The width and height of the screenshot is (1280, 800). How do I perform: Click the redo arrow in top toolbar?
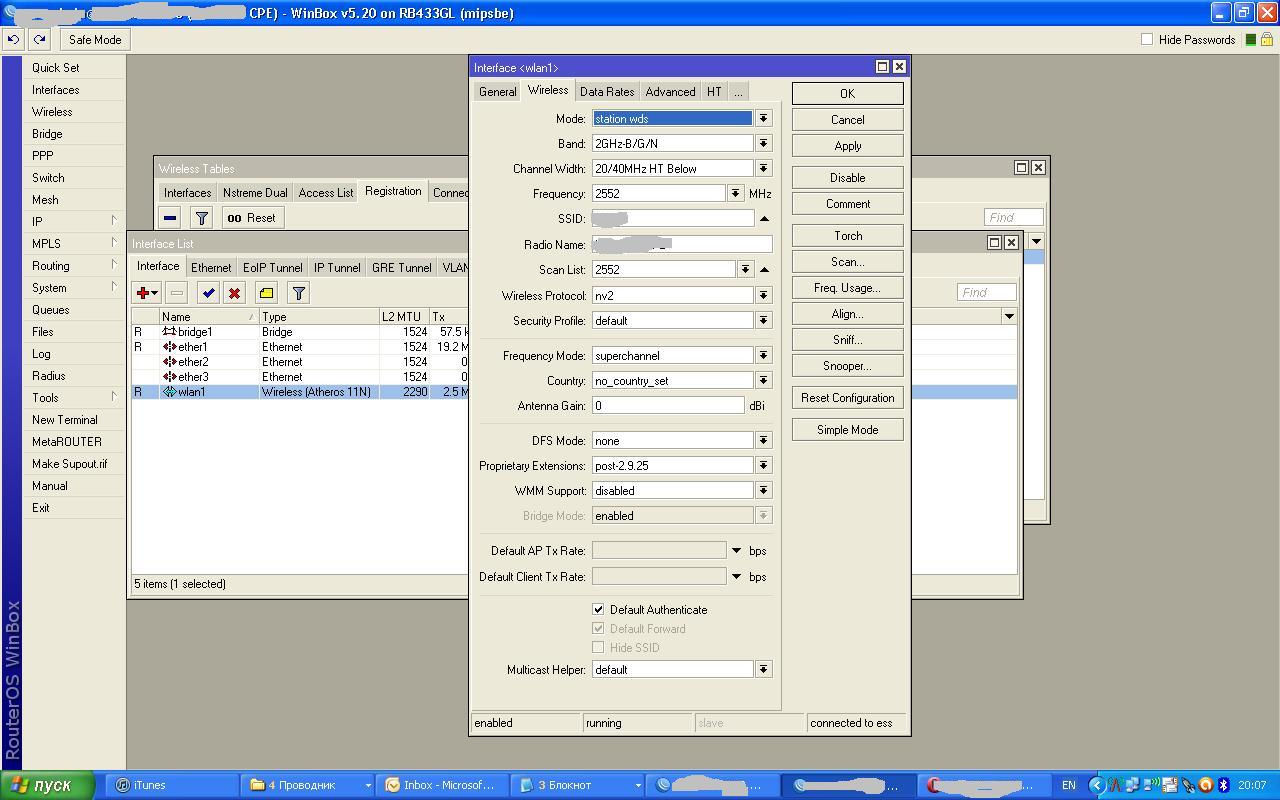[x=39, y=40]
